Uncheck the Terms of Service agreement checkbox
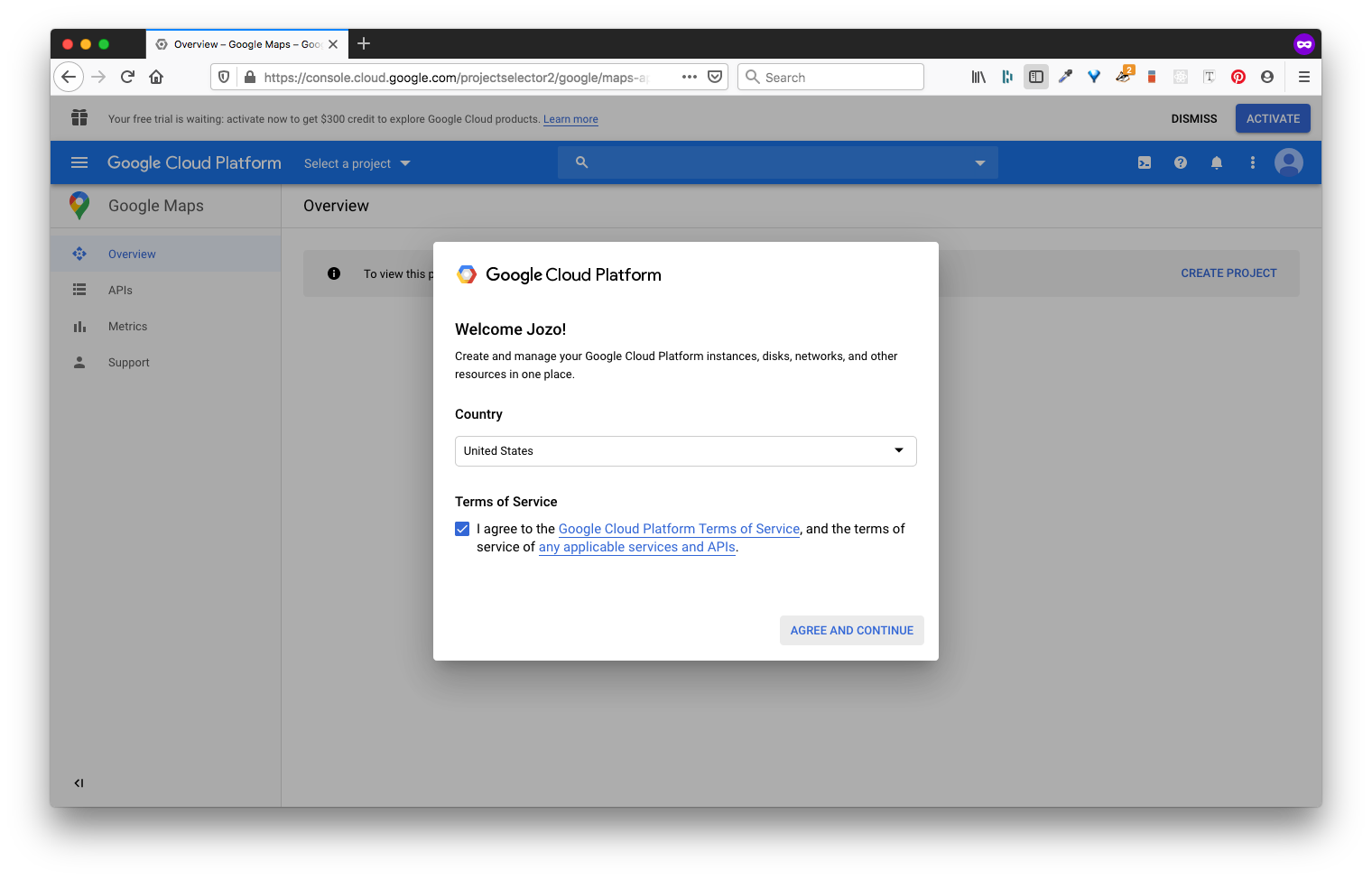The height and width of the screenshot is (879, 1372). (x=462, y=529)
